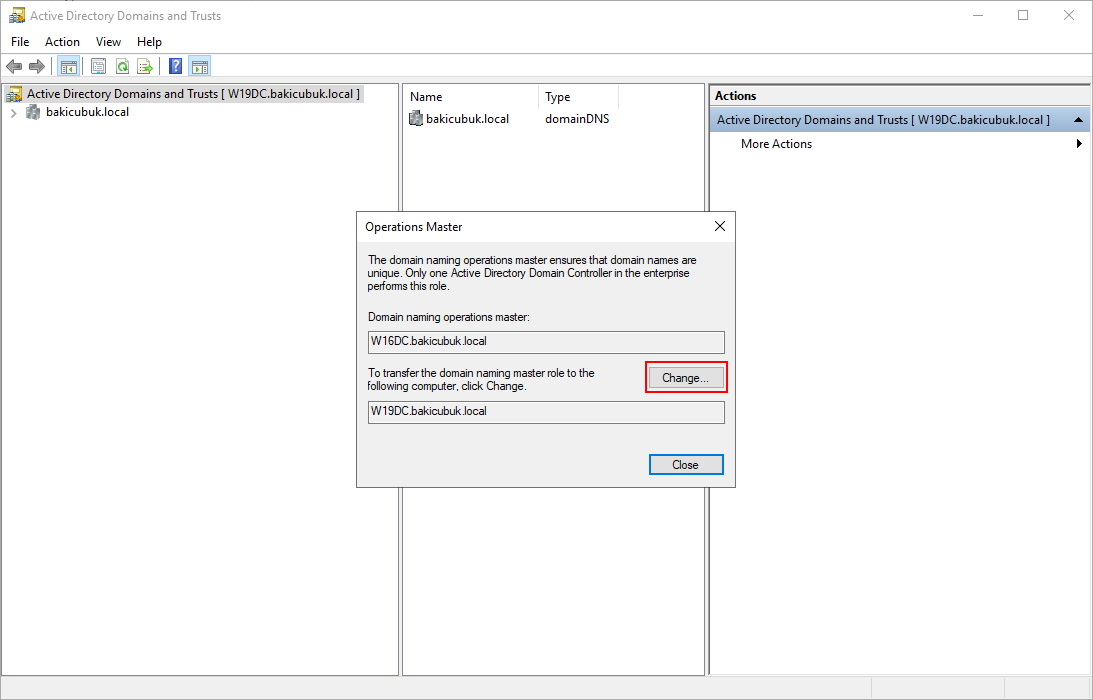Click Change button to transfer role
The width and height of the screenshot is (1093, 700).
pos(686,378)
